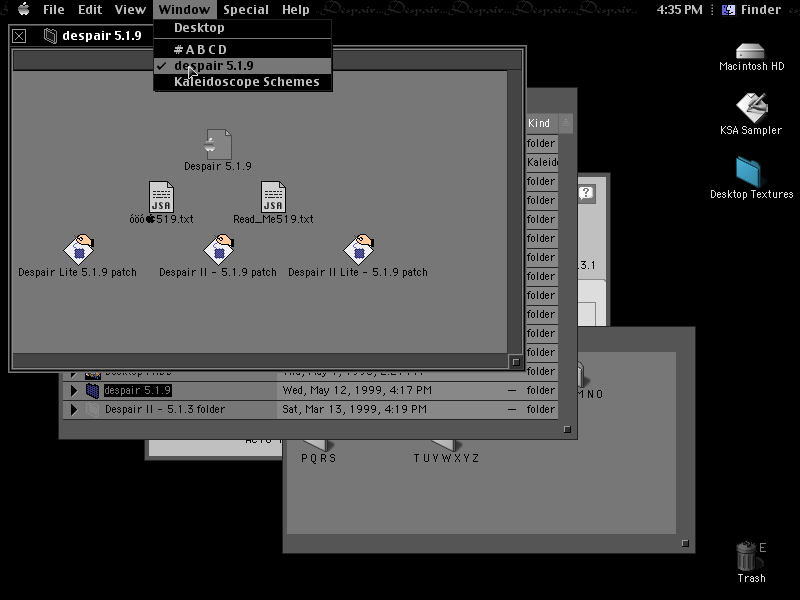Click the folder kind cell of Despair II - 5.1.3 row
This screenshot has width=800, height=600.
coord(541,409)
